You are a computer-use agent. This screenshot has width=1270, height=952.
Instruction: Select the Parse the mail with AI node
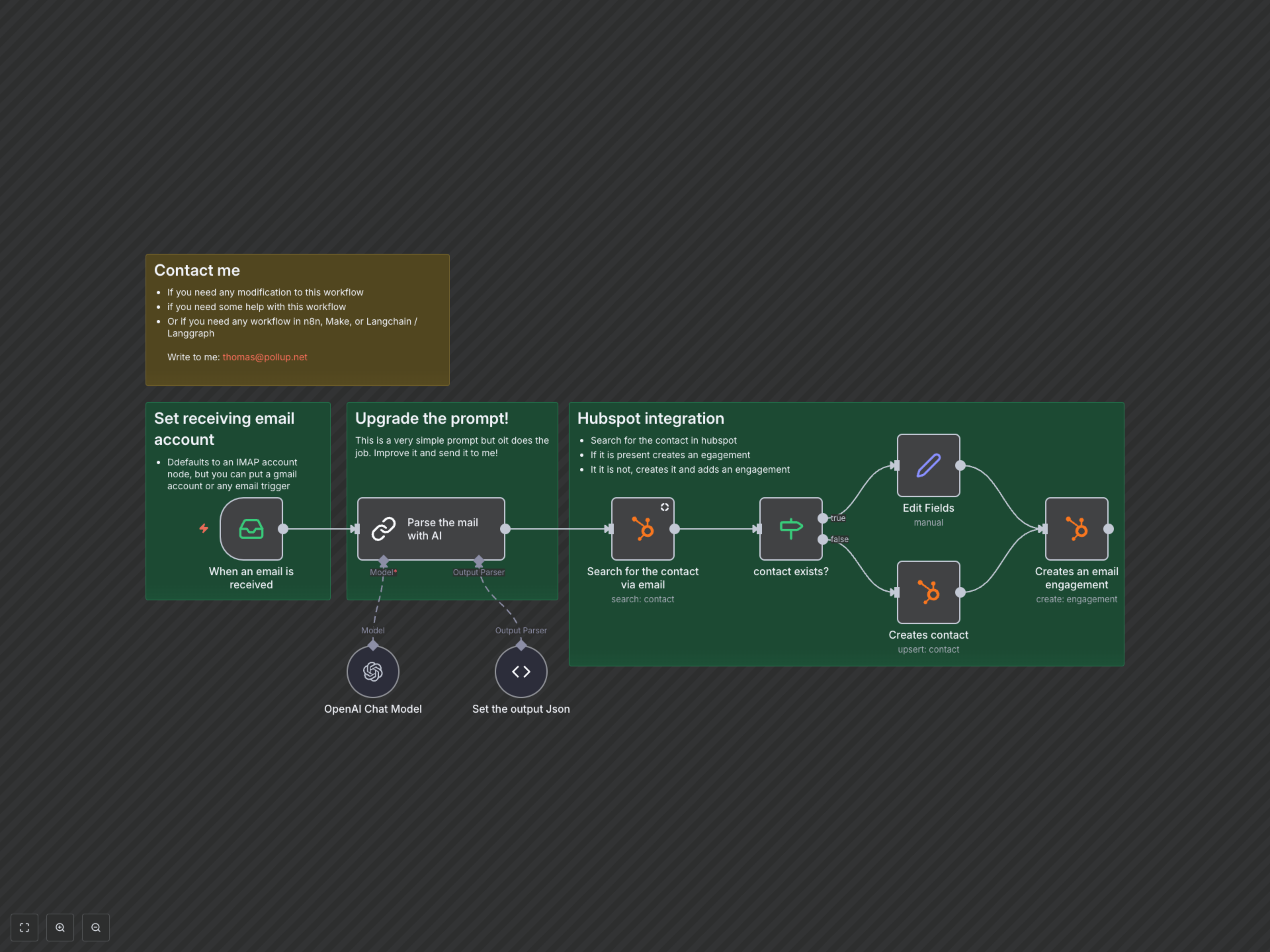pos(431,529)
